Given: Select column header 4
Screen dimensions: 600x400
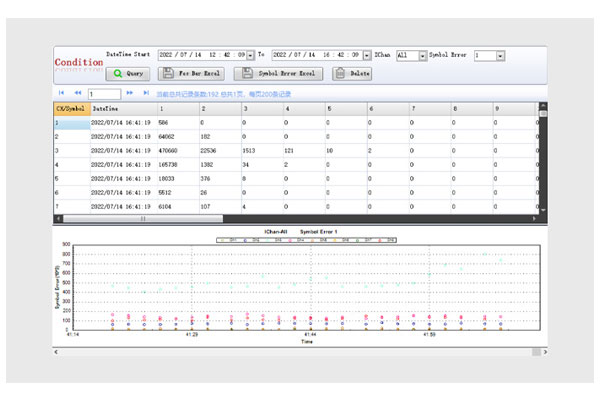Looking at the screenshot, I should (x=305, y=109).
